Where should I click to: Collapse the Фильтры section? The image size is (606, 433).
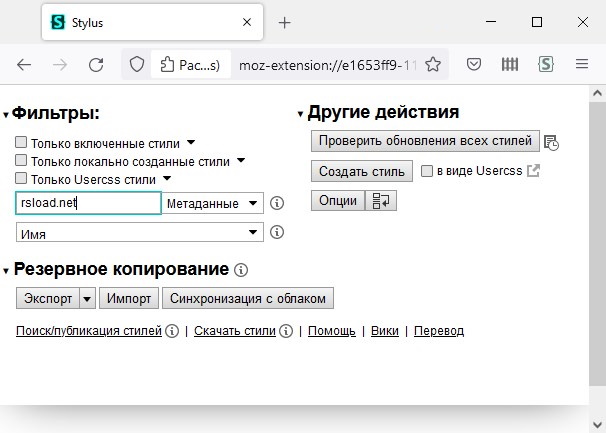[6, 115]
